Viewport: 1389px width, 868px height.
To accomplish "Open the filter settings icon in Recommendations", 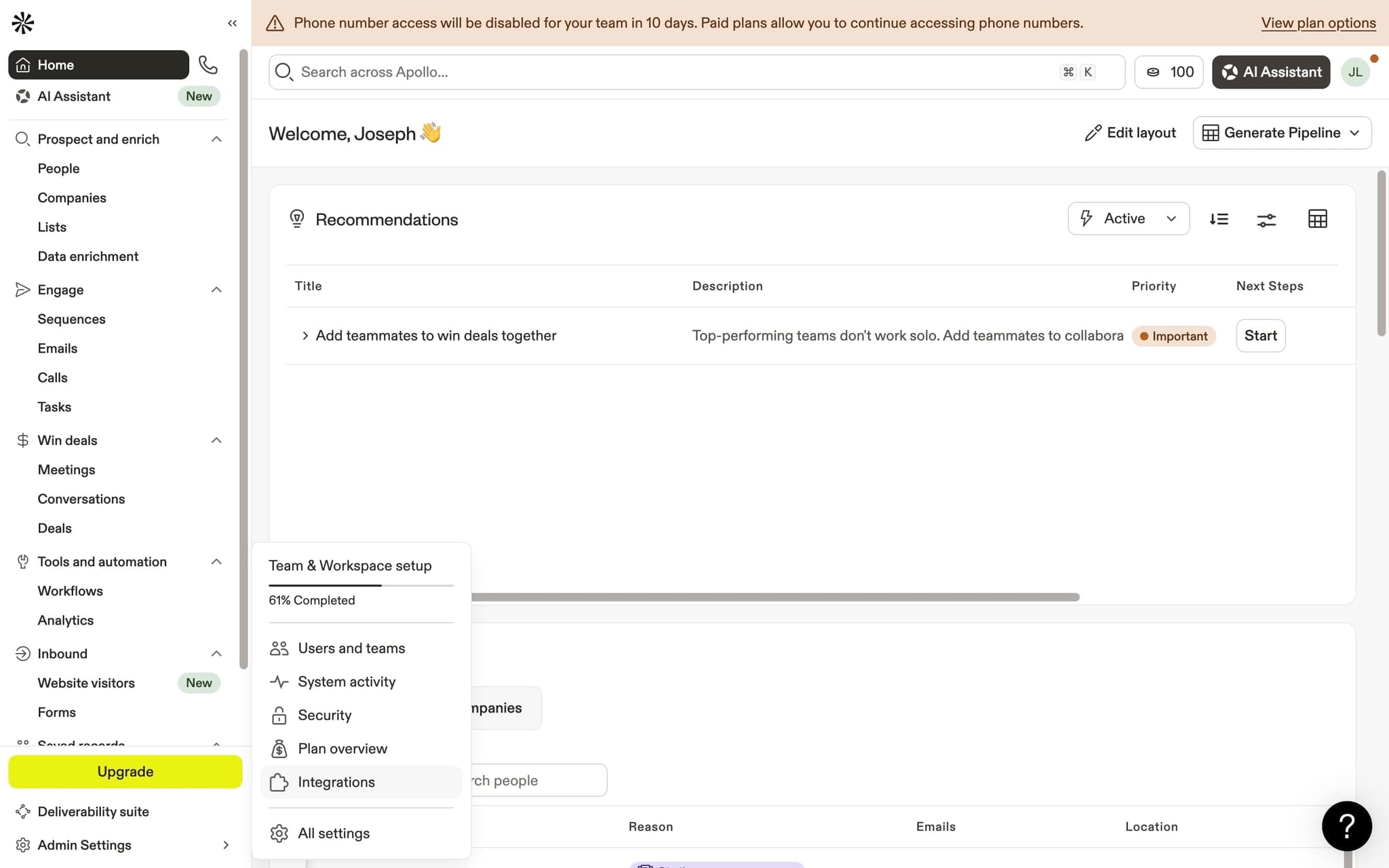I will (x=1267, y=218).
